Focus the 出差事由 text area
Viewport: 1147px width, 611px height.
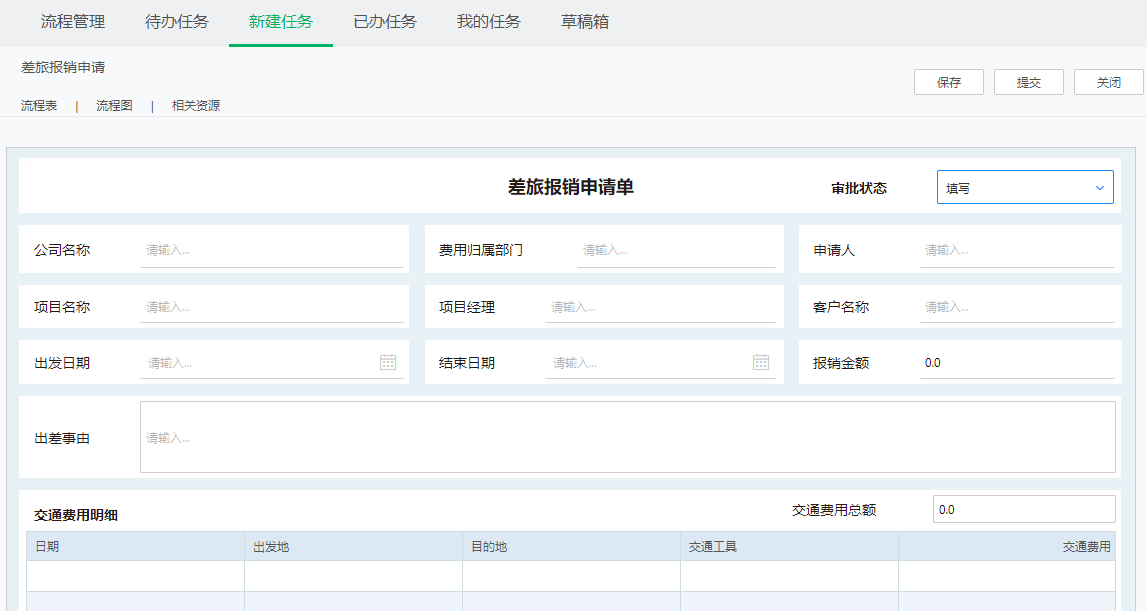click(627, 437)
